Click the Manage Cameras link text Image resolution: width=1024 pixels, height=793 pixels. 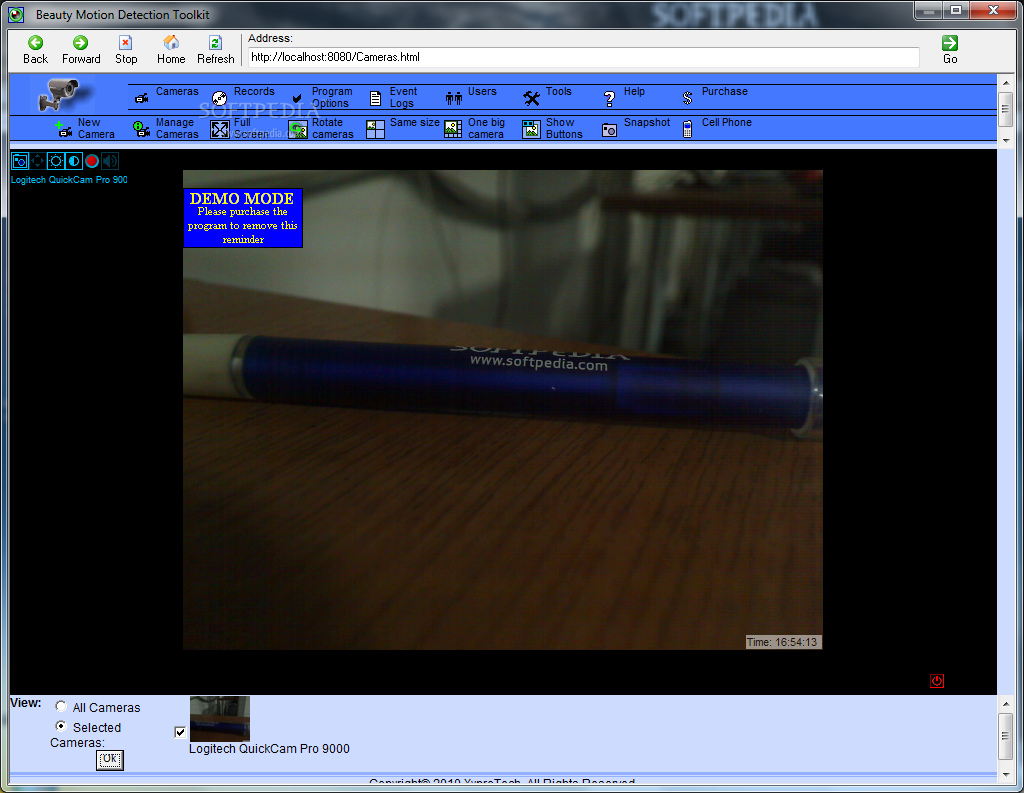177,128
